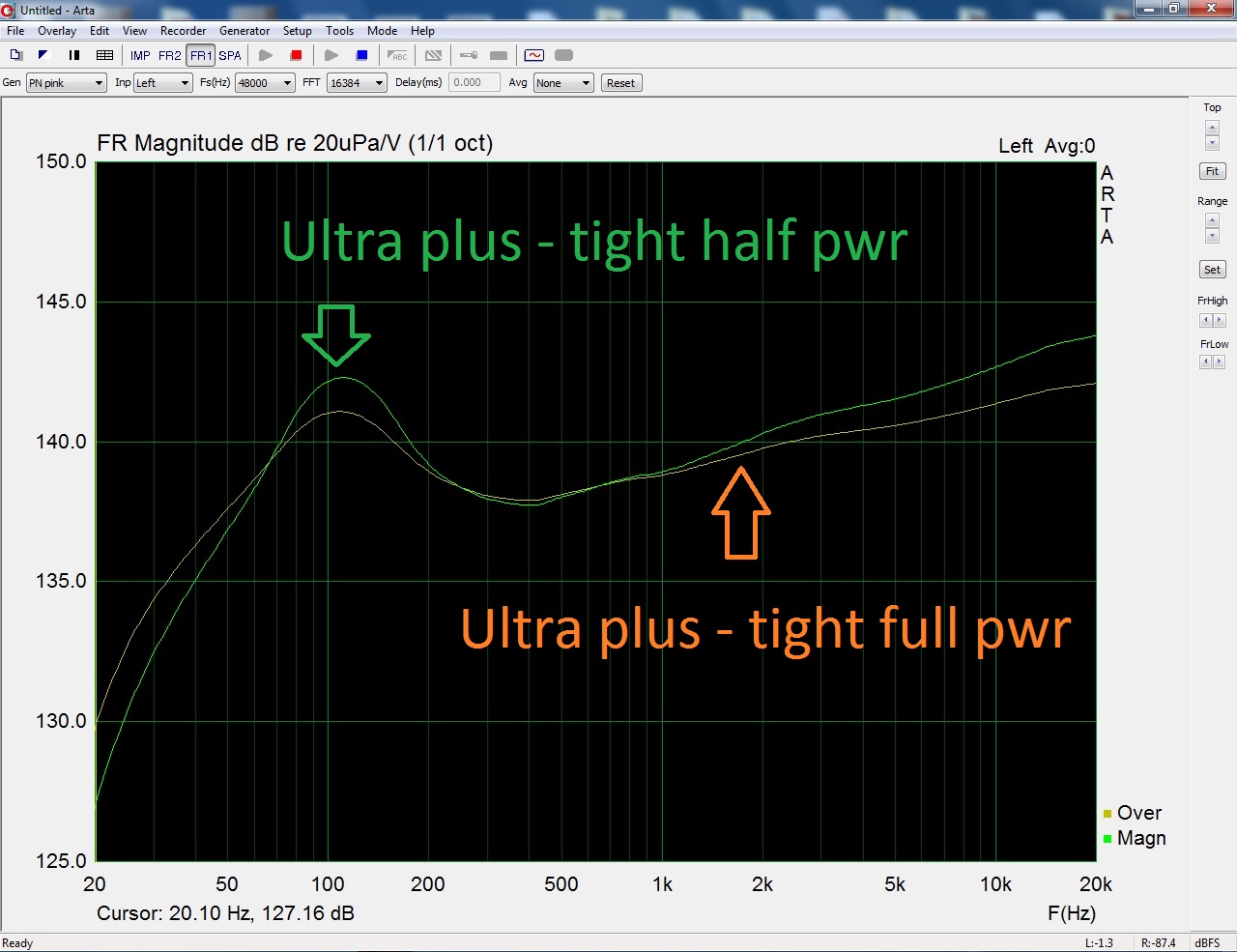Open the Setup menu

click(298, 31)
